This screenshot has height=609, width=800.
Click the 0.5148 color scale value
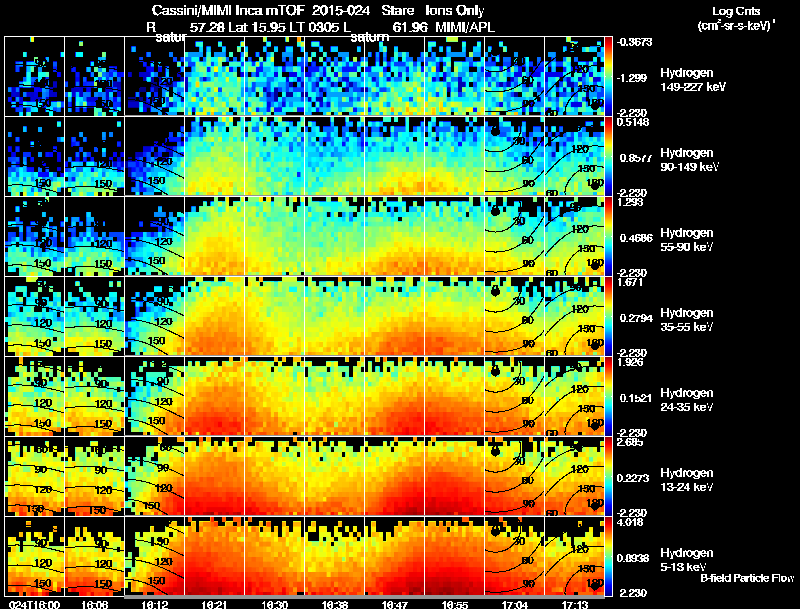point(633,122)
